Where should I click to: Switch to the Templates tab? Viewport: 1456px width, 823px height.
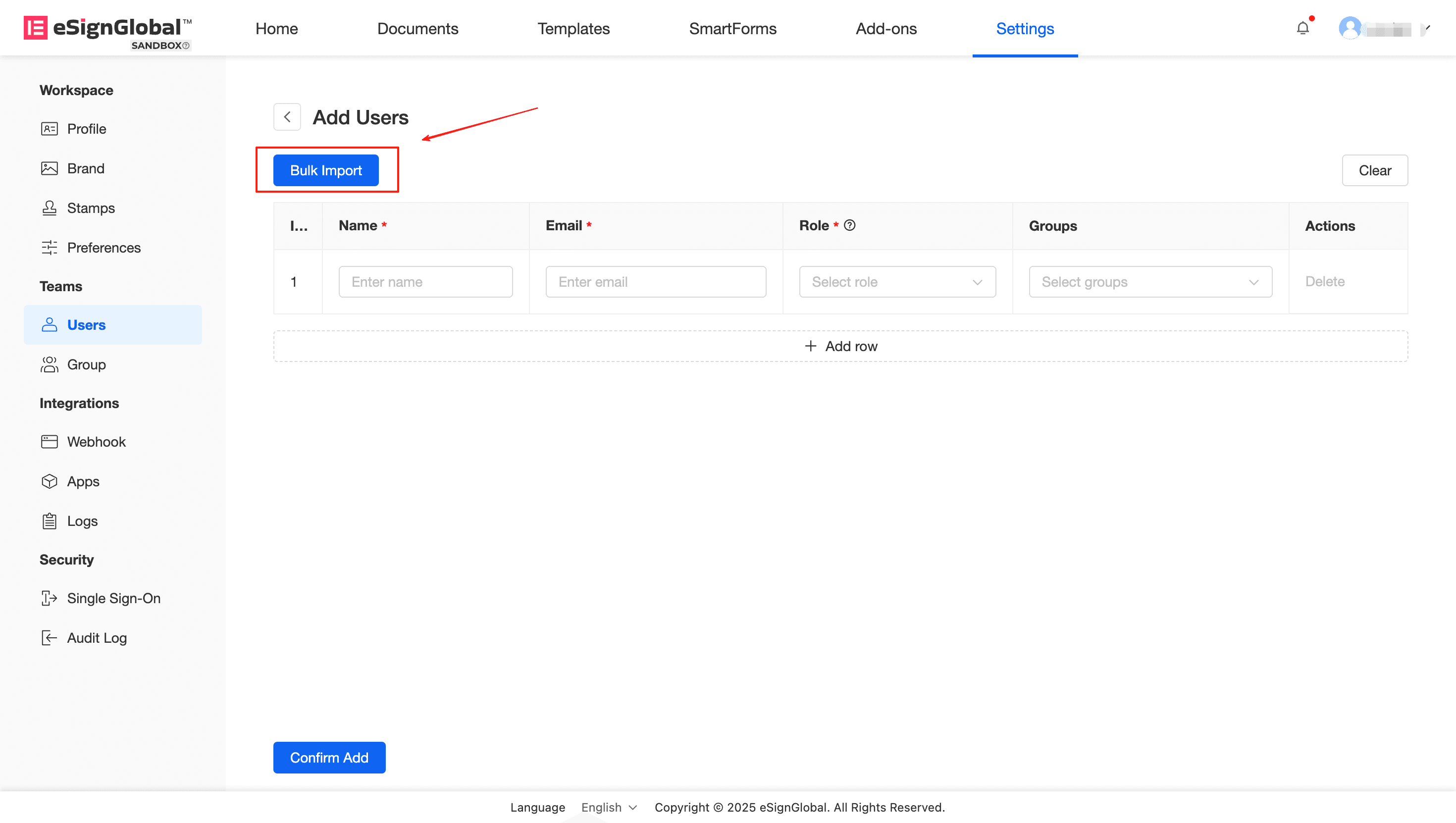573,28
